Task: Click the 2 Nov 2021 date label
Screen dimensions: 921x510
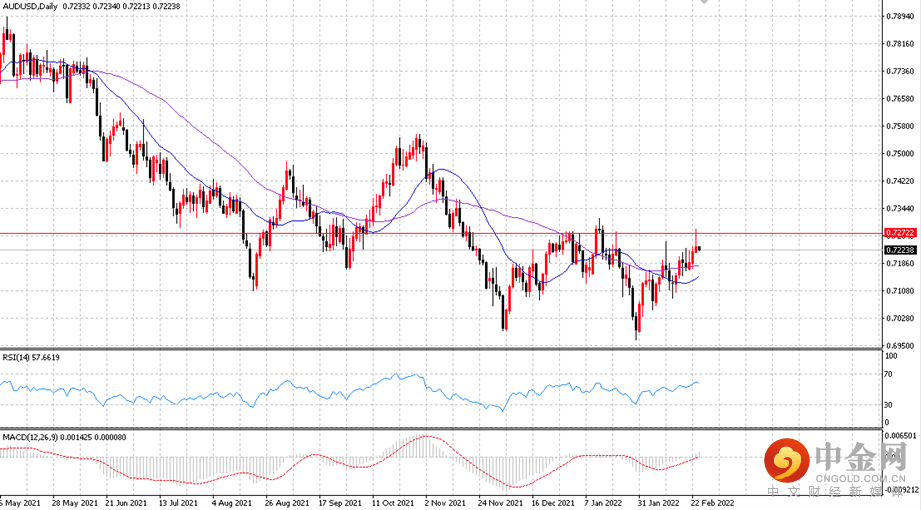Action: point(445,503)
